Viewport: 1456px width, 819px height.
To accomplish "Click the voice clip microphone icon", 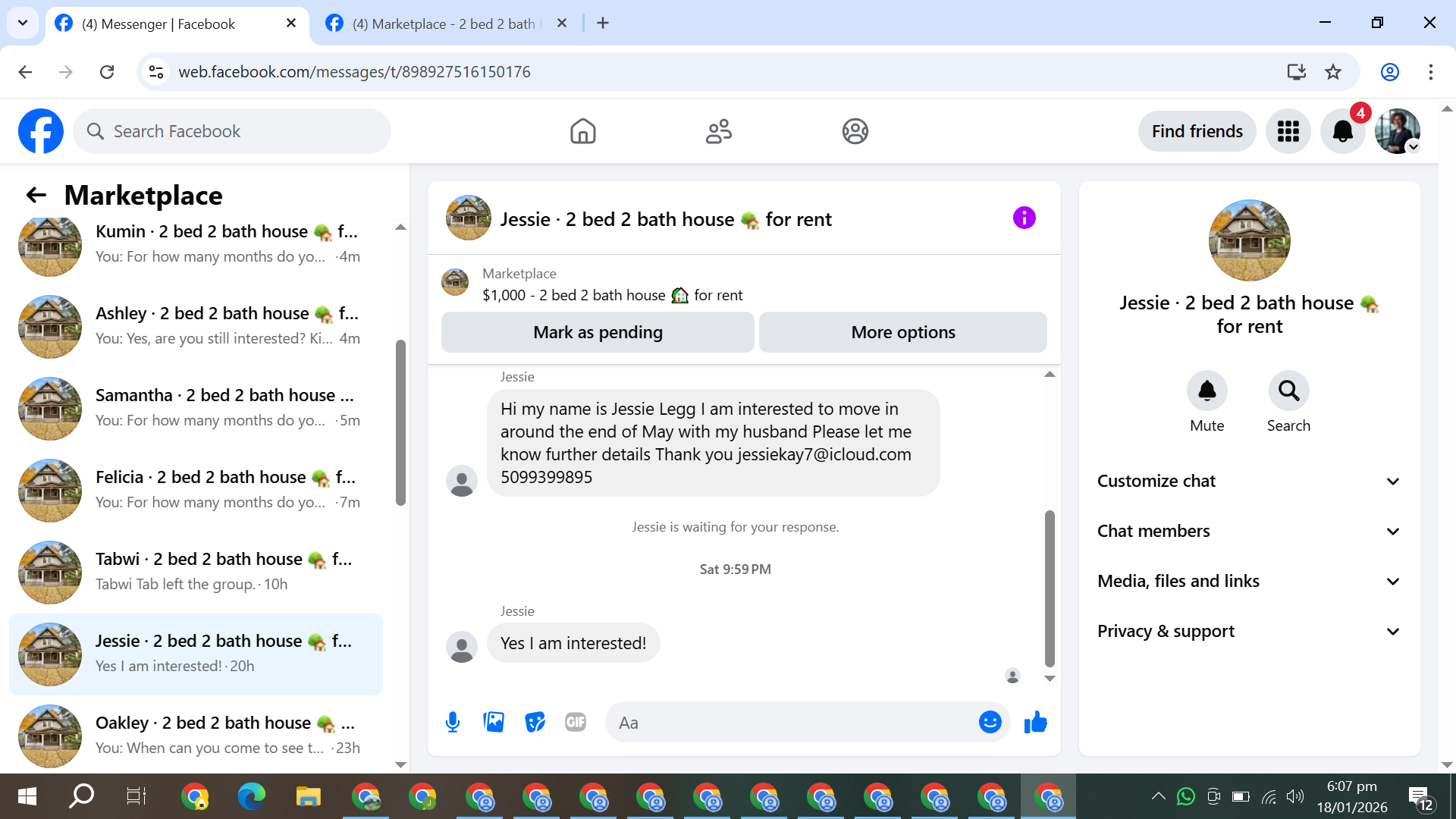I will pos(453,722).
